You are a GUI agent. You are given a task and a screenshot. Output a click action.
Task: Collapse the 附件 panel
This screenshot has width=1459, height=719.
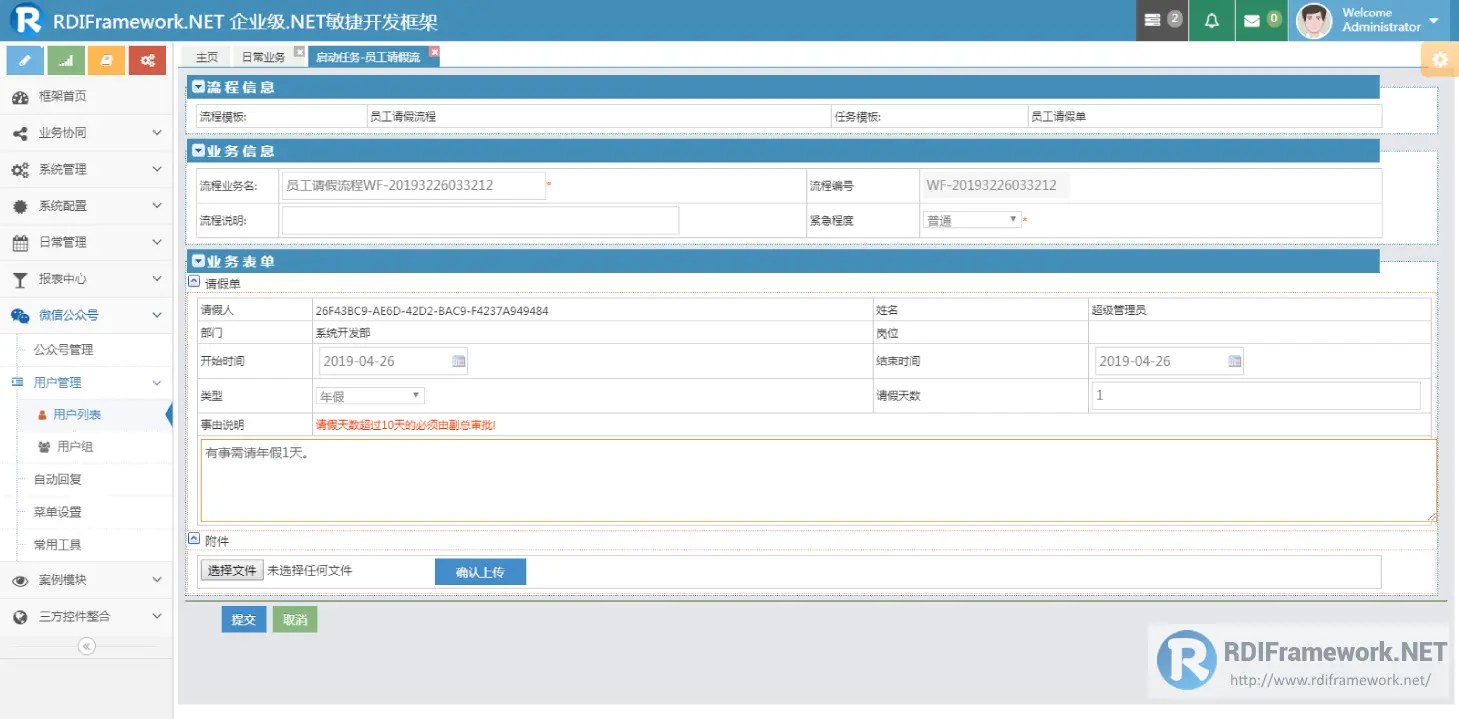click(x=194, y=538)
